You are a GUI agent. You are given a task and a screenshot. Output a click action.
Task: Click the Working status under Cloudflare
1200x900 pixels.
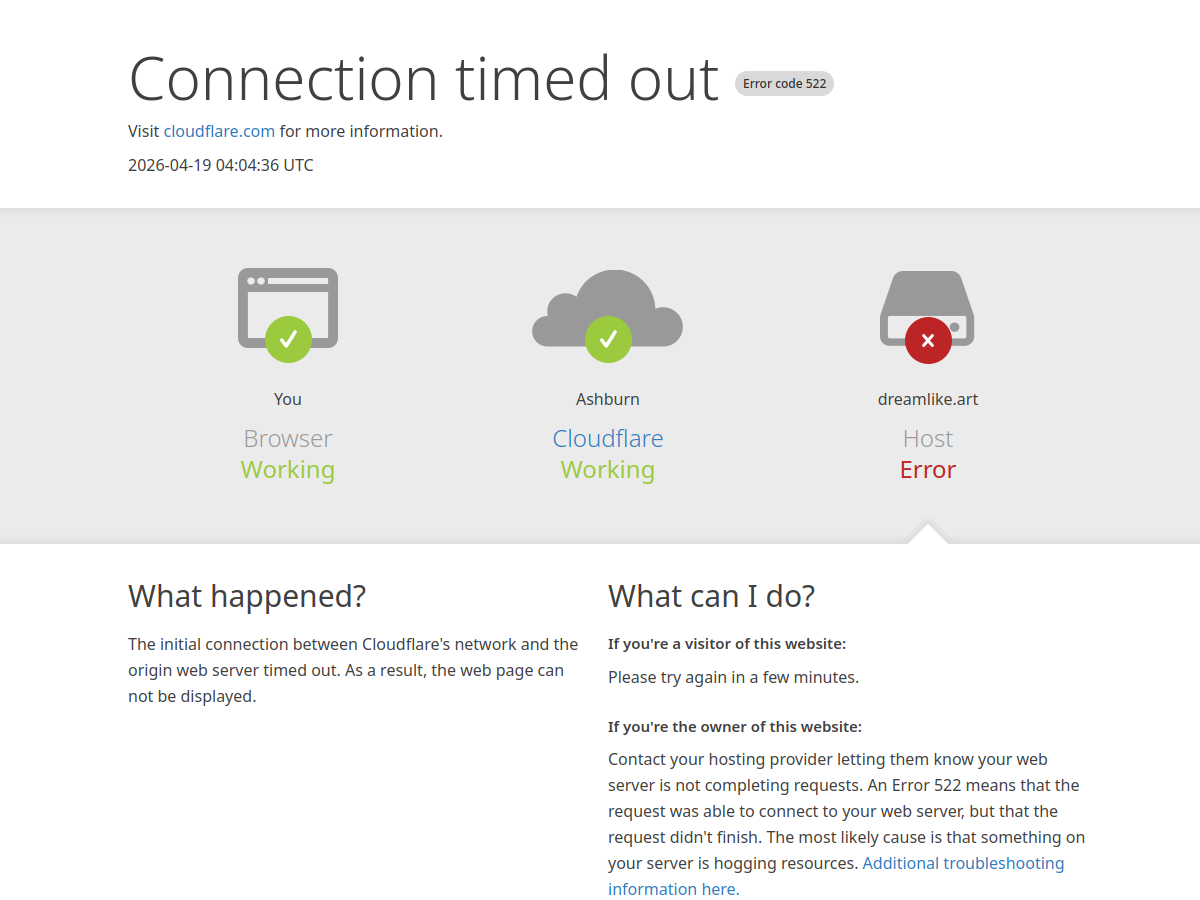(607, 470)
